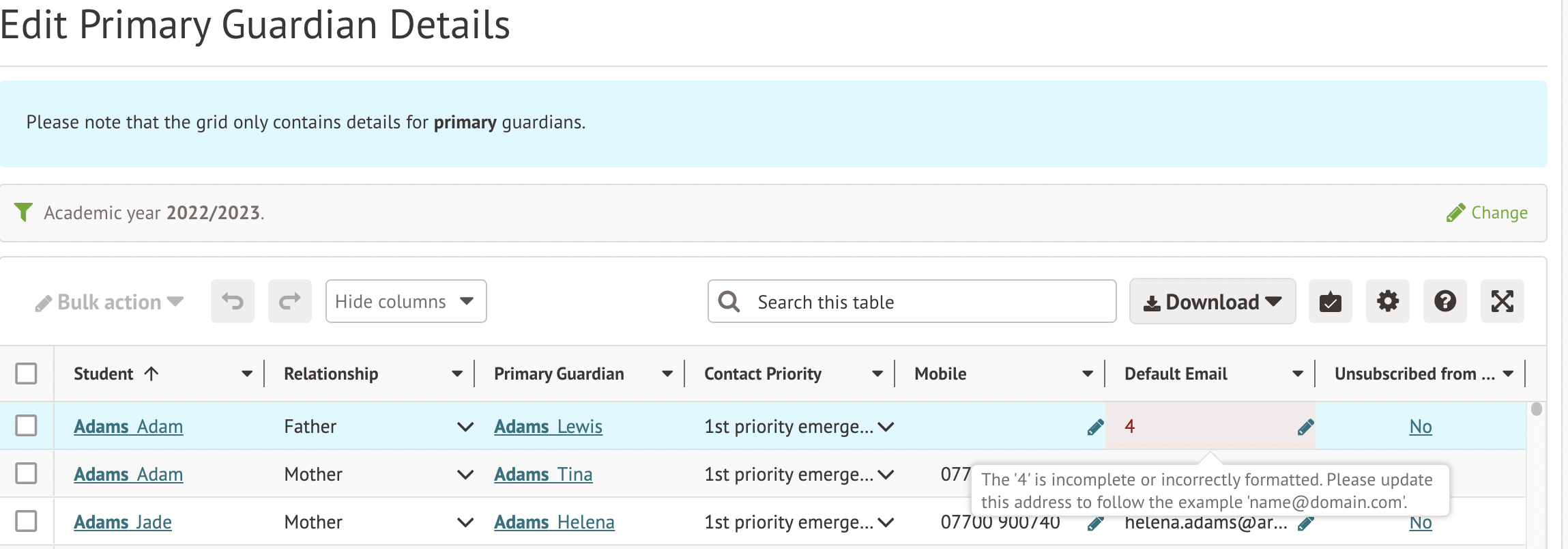The width and height of the screenshot is (1568, 549).
Task: Toggle the select-all header checkbox
Action: pos(26,374)
